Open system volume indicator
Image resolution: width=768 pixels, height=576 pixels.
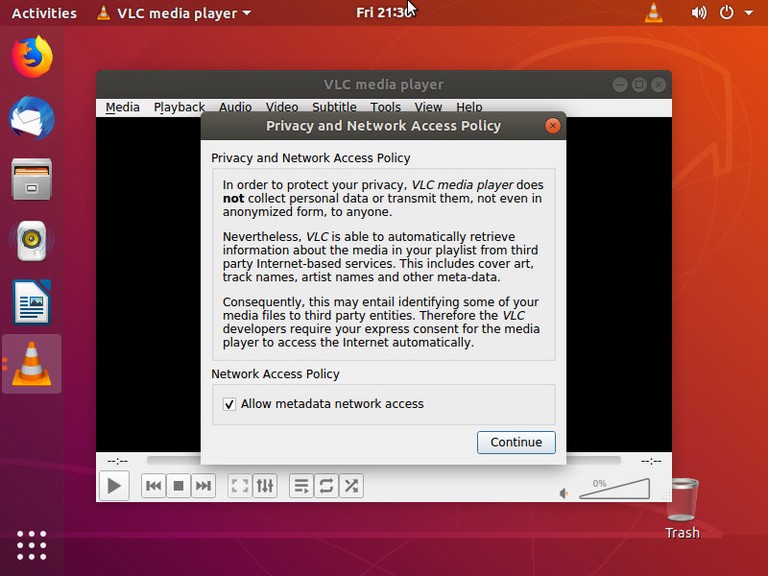coord(699,13)
